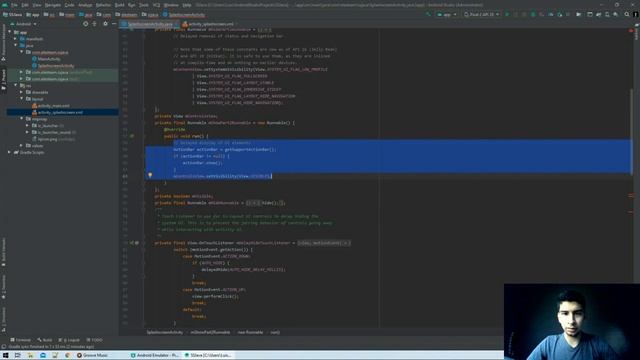Screen dimensions: 640x360
Task: Expand the drawable folder
Action: click(22, 92)
